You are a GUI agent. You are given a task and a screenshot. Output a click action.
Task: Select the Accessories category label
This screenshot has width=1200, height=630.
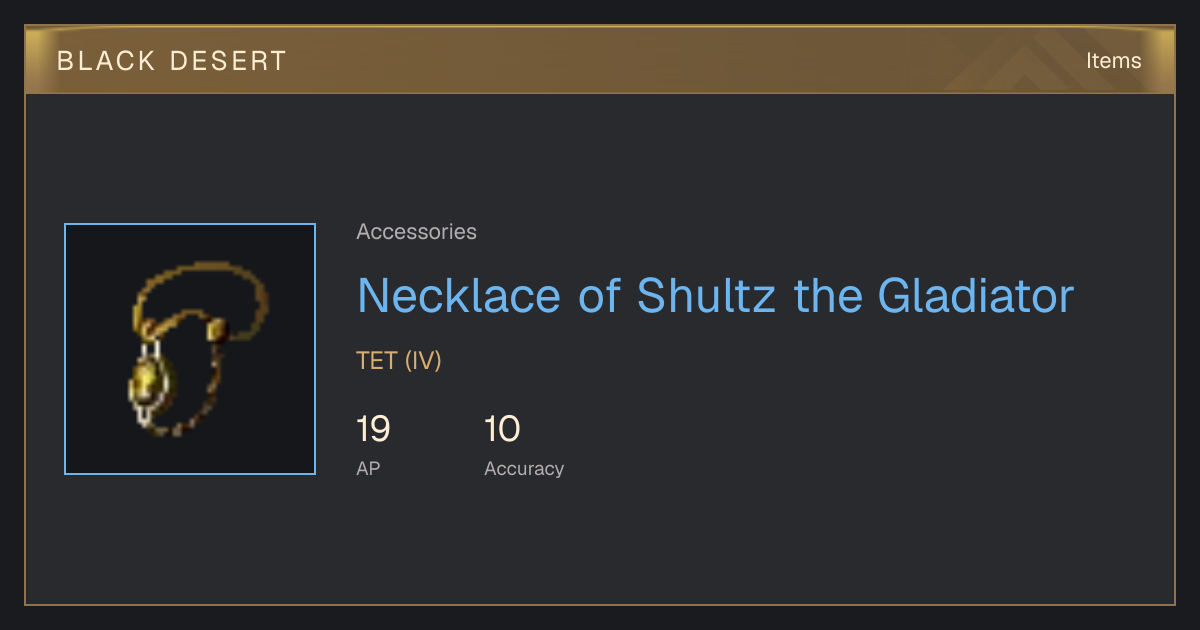416,232
